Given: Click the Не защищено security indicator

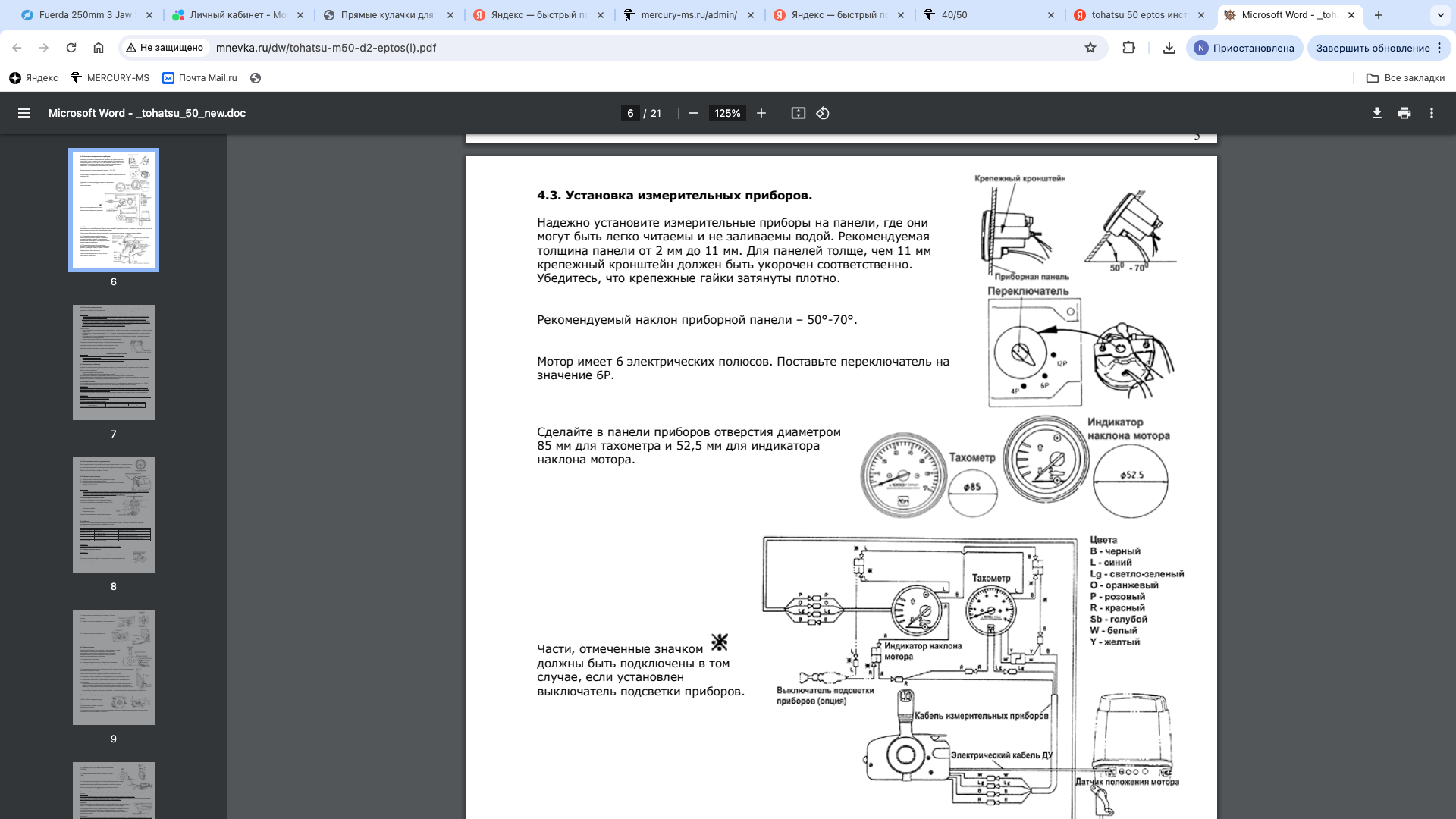Looking at the screenshot, I should [165, 48].
